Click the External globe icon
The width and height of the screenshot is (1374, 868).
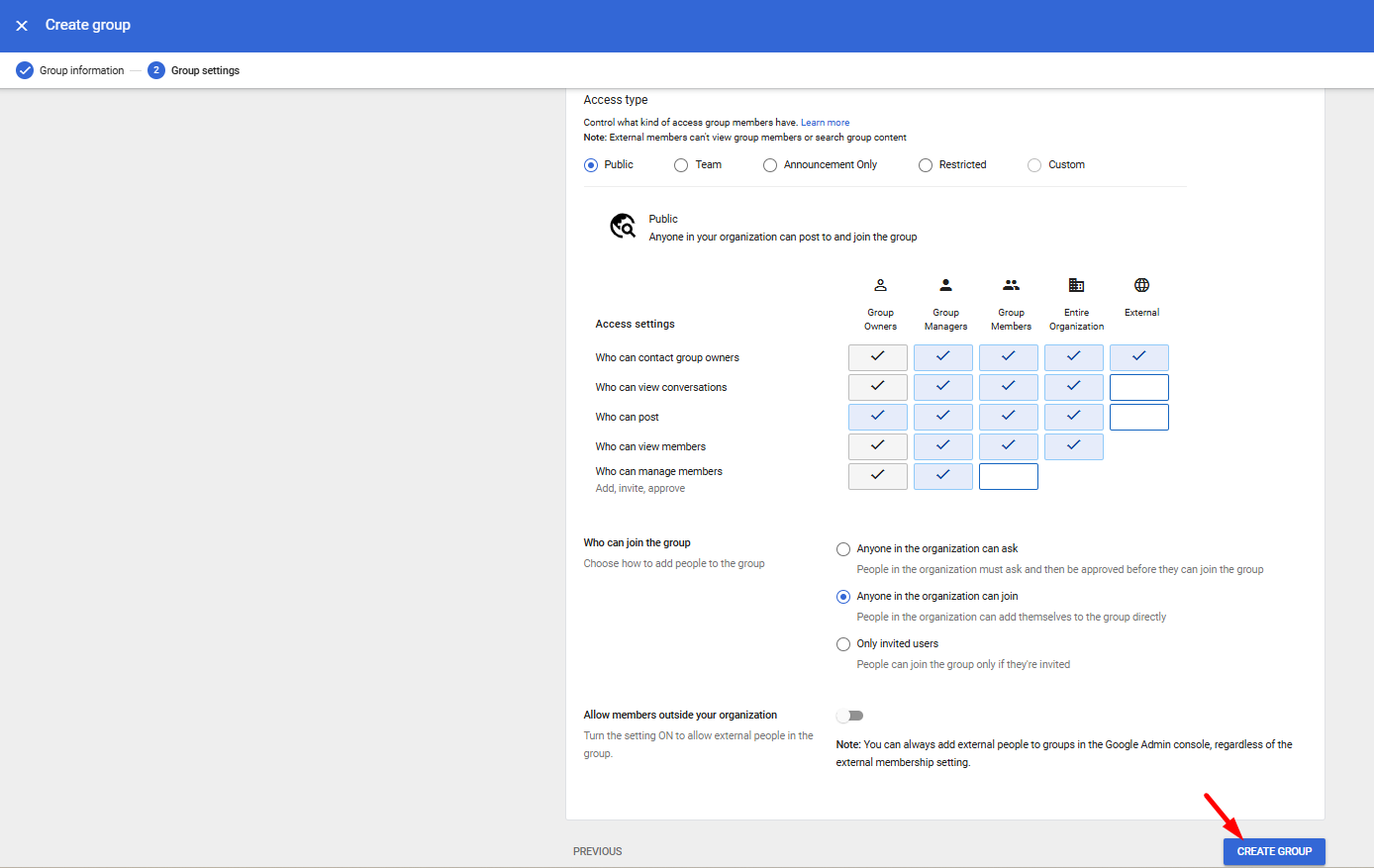(1141, 285)
